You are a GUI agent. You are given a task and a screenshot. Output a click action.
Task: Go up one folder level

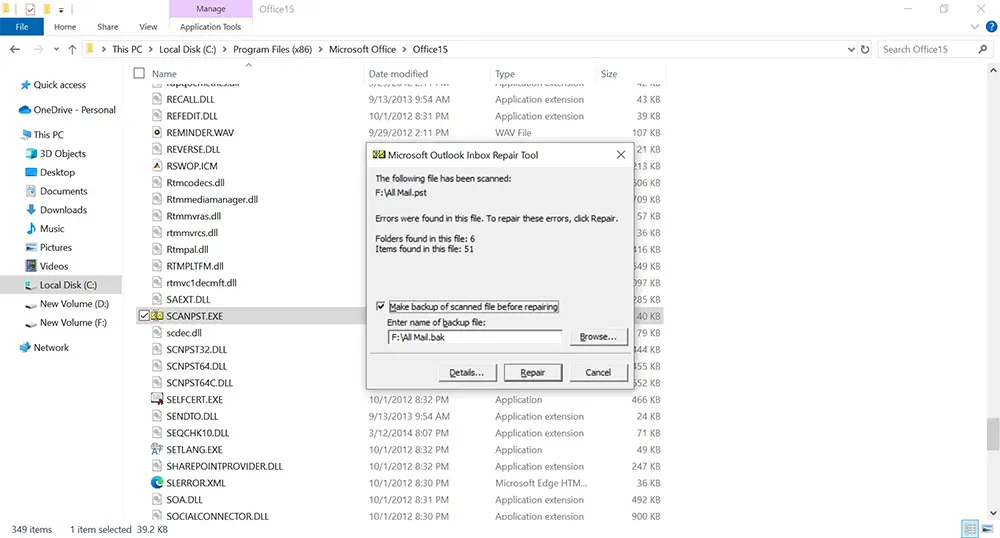tap(72, 49)
